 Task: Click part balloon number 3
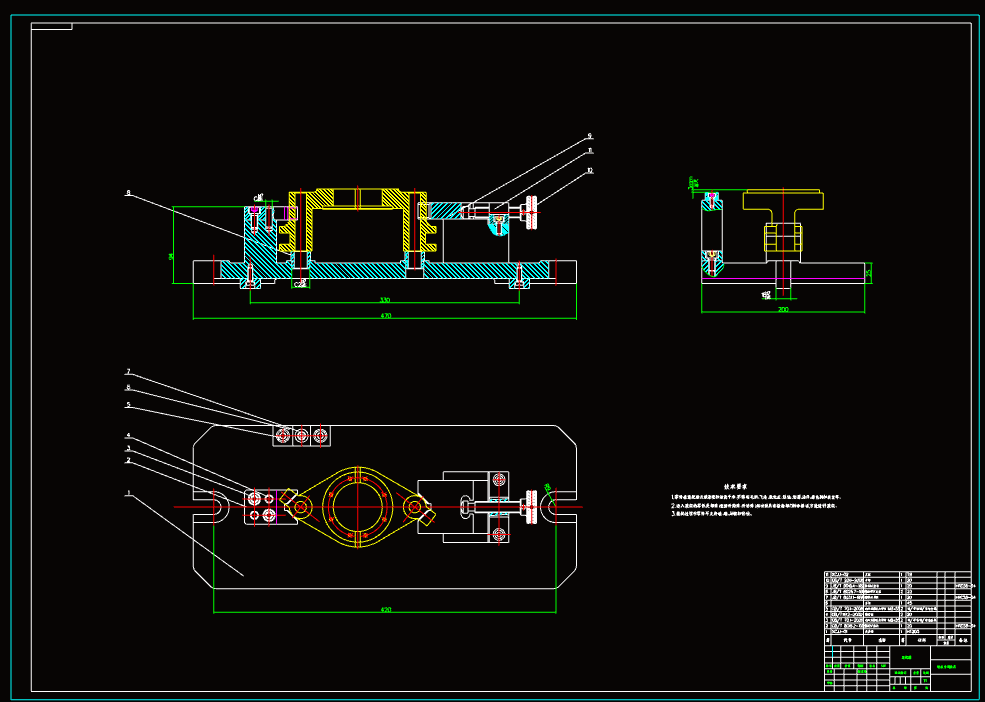pyautogui.click(x=128, y=448)
